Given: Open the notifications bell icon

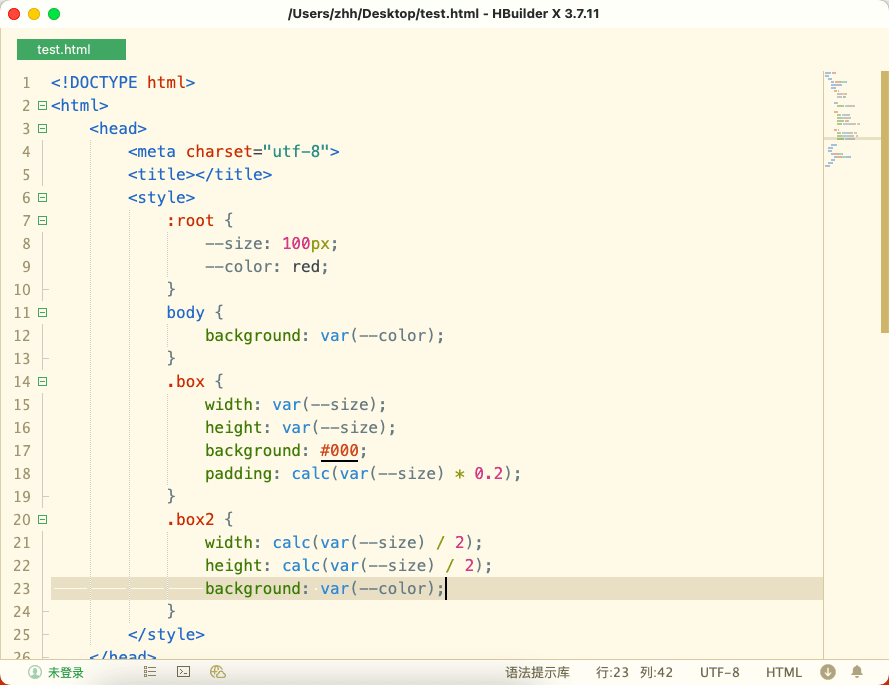Looking at the screenshot, I should pos(857,672).
